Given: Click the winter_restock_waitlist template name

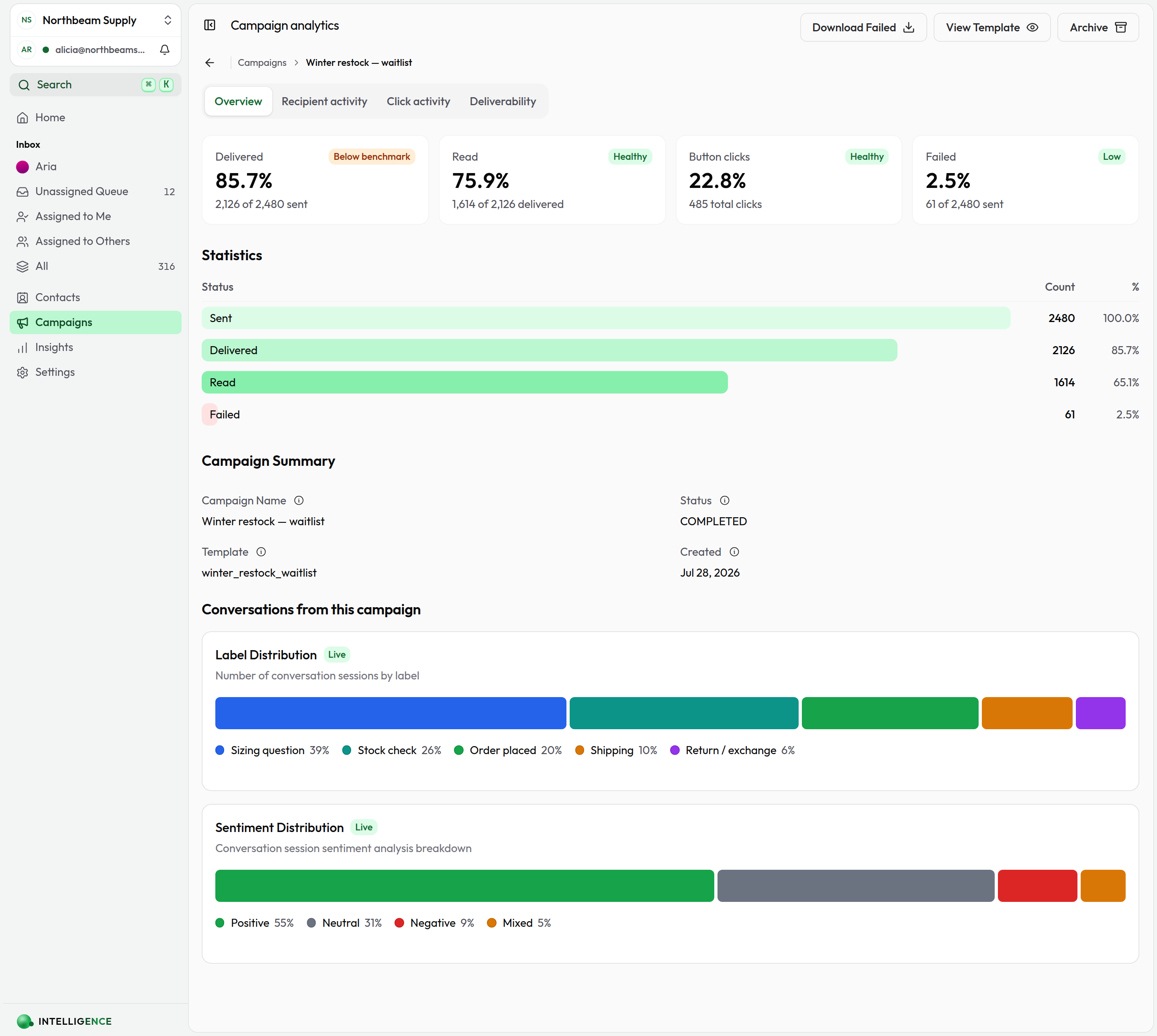Looking at the screenshot, I should pyautogui.click(x=259, y=573).
